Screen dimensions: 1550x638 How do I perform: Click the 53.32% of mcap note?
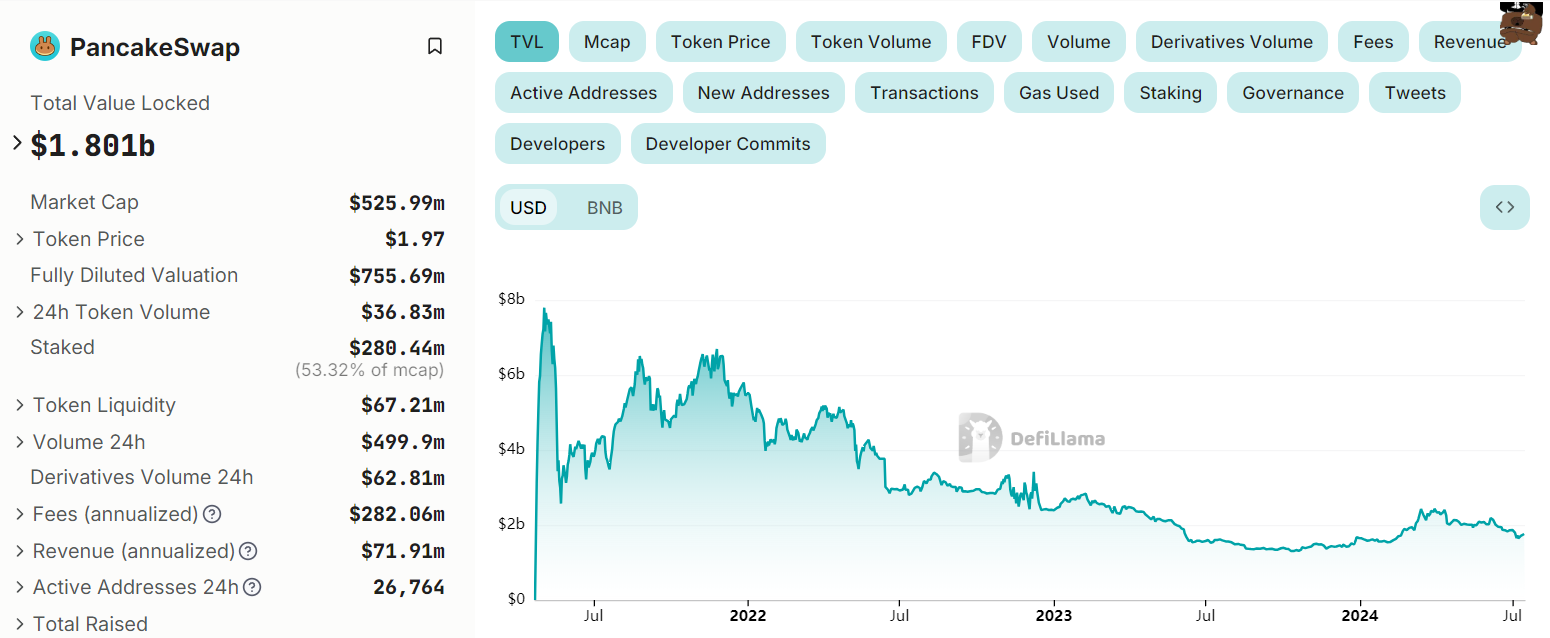pos(370,370)
